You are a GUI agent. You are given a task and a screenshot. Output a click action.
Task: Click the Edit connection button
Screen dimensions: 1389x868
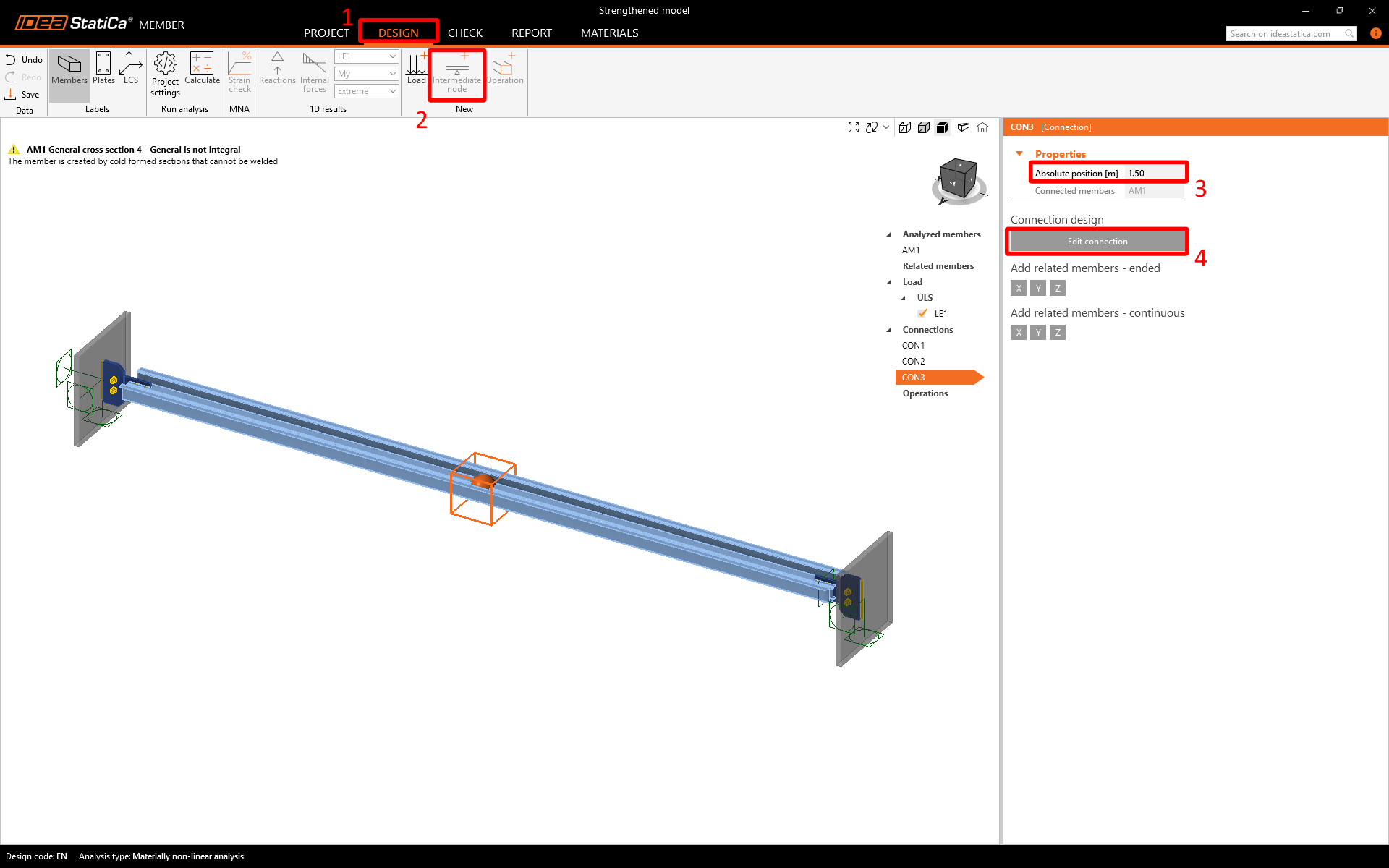coord(1097,242)
